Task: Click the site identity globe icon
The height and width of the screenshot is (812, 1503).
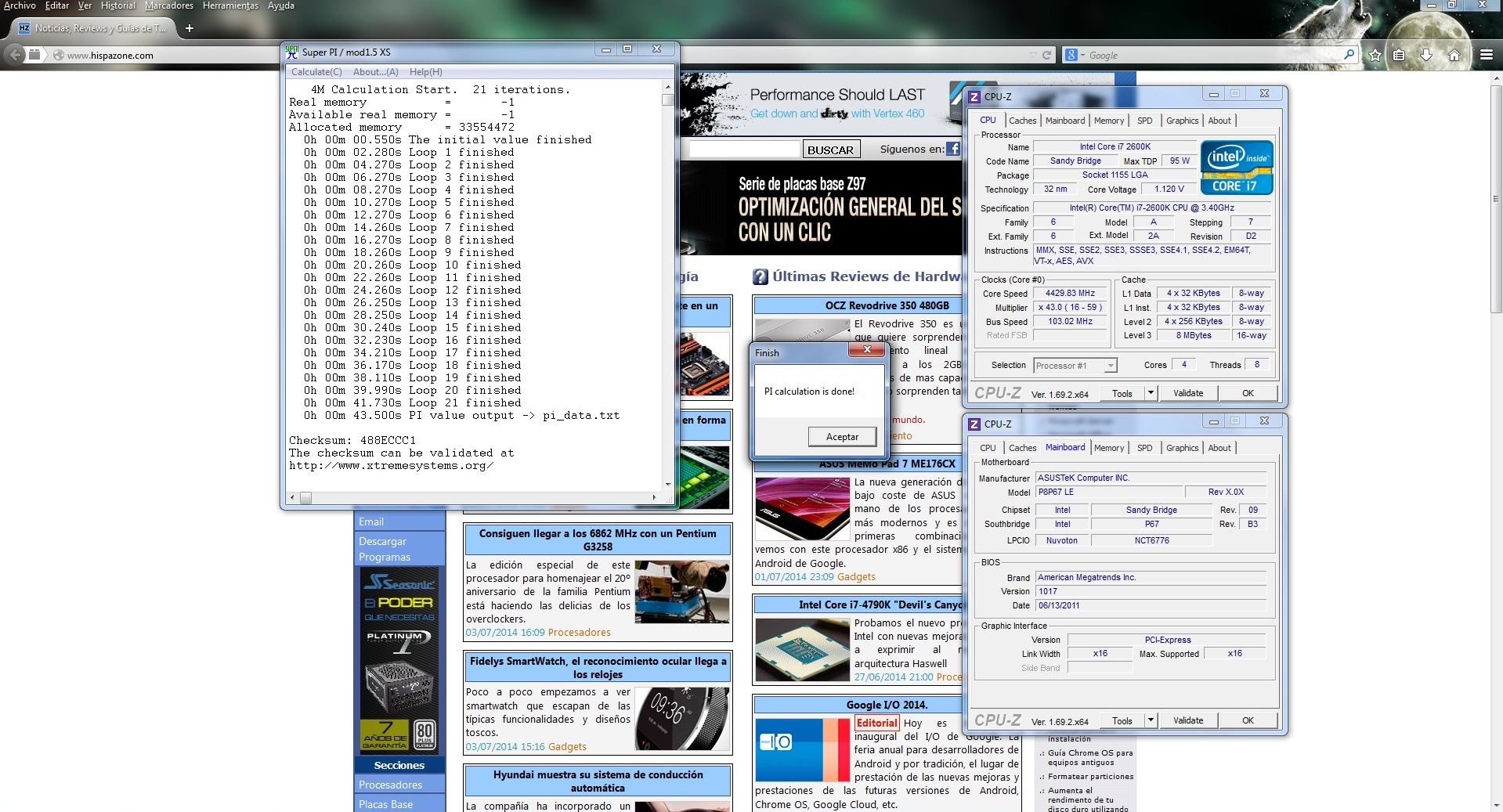Action: click(58, 56)
